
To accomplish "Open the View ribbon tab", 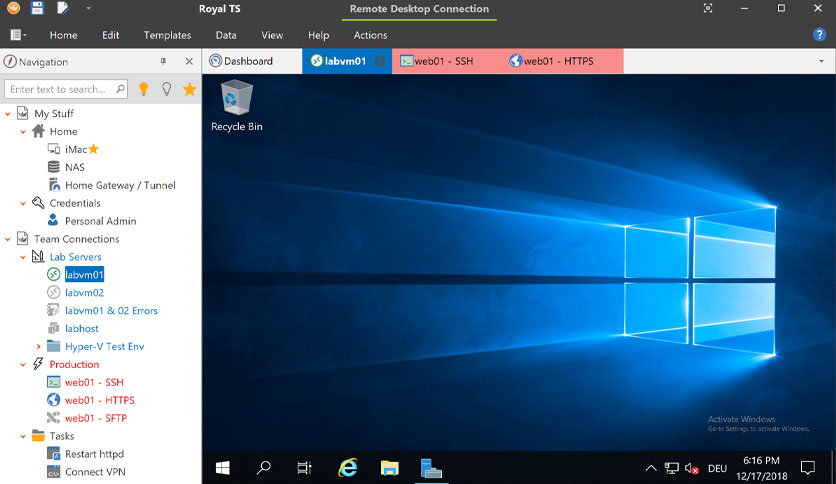I will (x=272, y=35).
